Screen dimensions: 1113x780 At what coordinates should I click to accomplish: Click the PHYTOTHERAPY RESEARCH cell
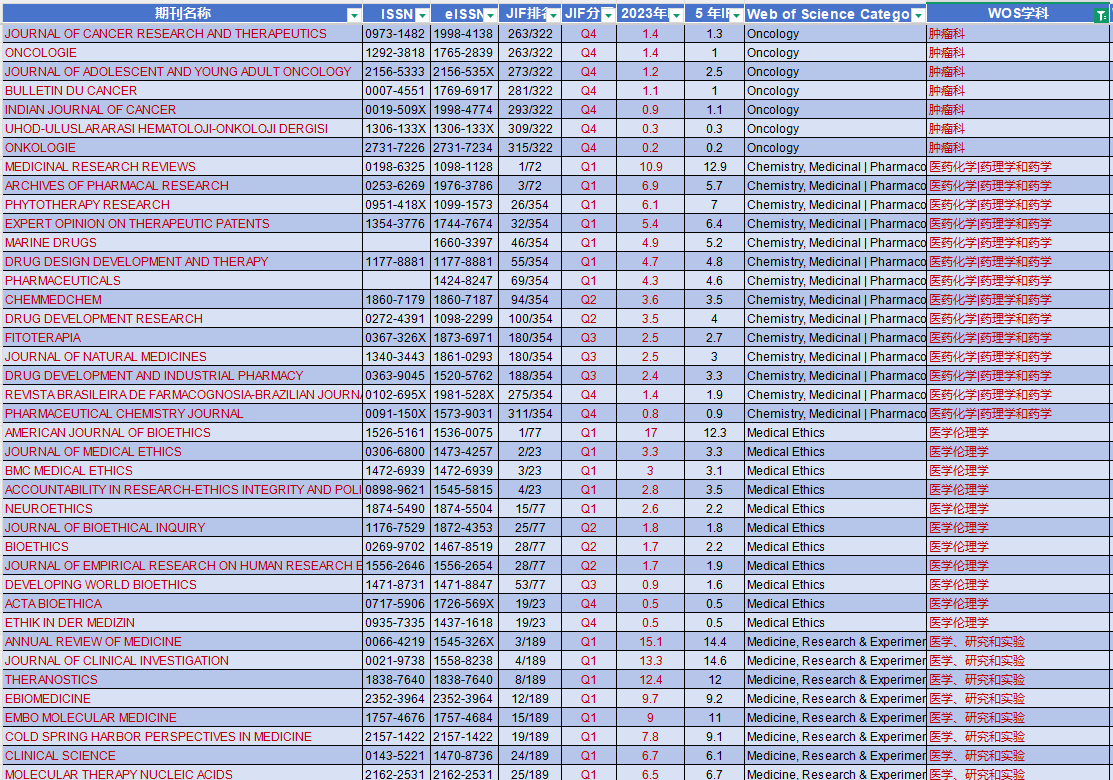coord(182,204)
